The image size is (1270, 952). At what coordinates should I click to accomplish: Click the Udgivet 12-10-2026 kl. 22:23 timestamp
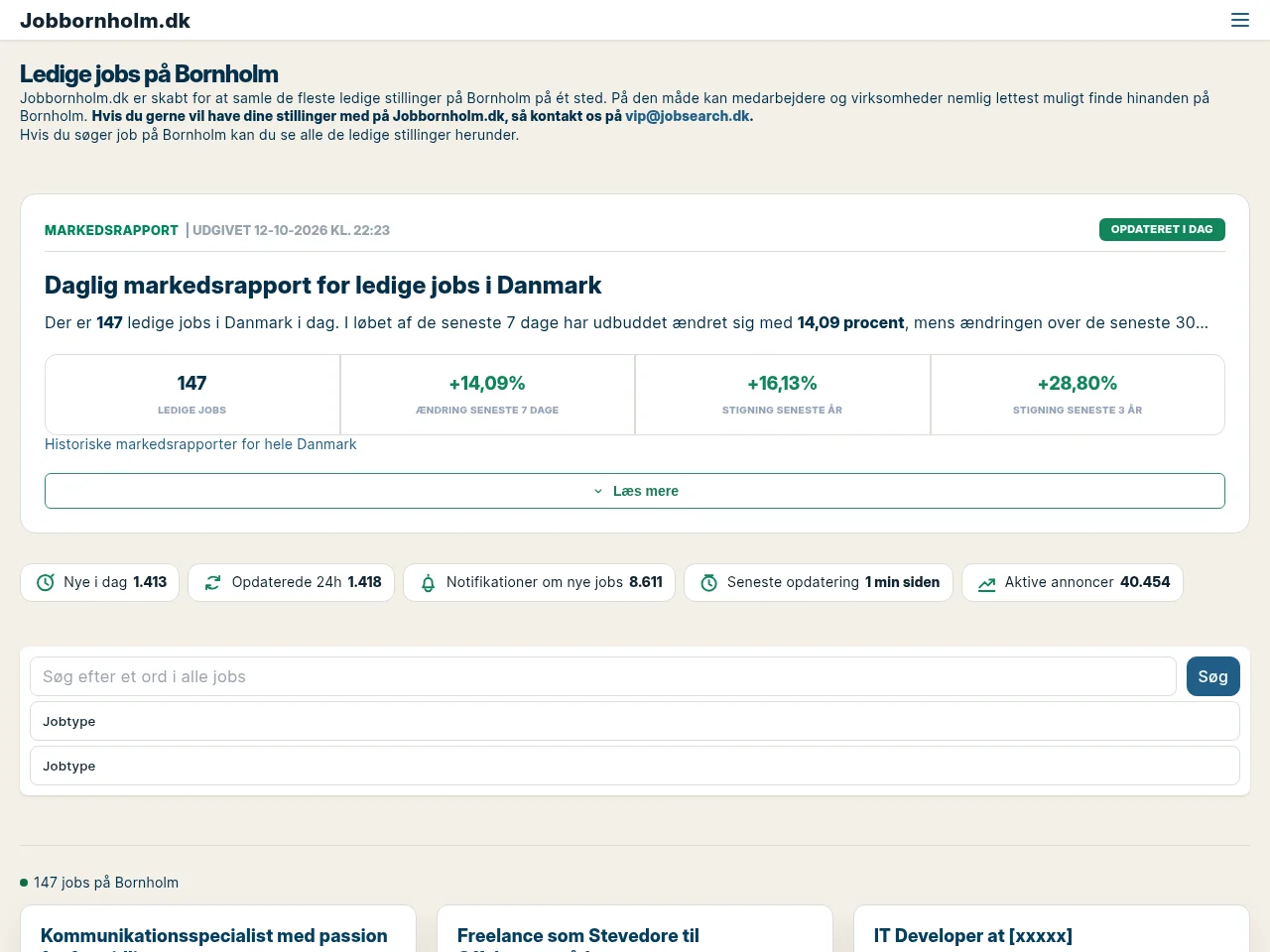291,230
